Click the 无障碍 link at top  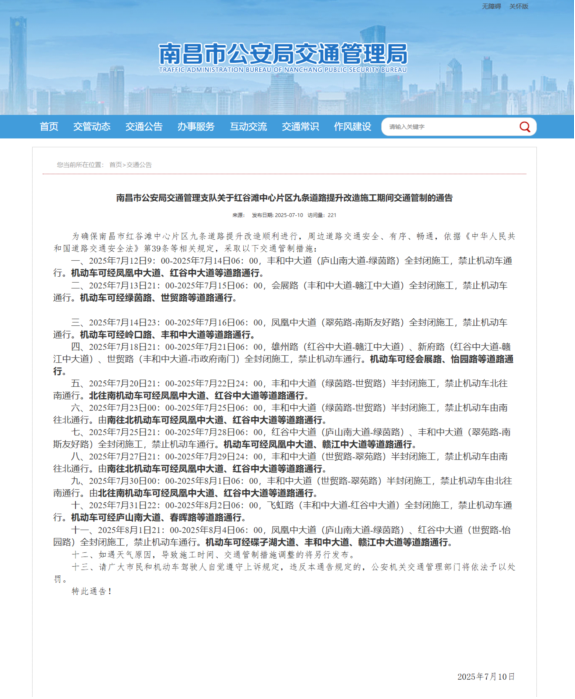point(491,6)
